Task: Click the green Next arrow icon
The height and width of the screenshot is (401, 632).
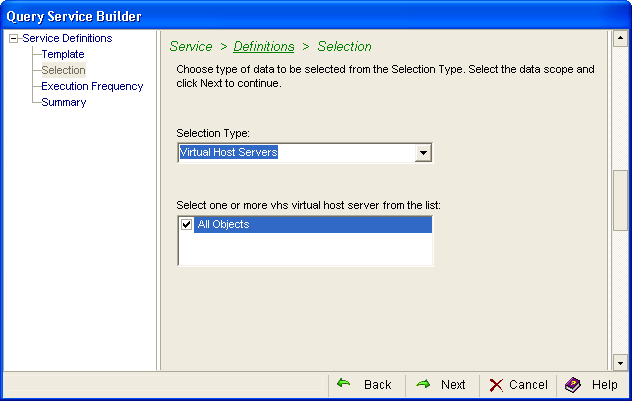Action: [x=423, y=384]
